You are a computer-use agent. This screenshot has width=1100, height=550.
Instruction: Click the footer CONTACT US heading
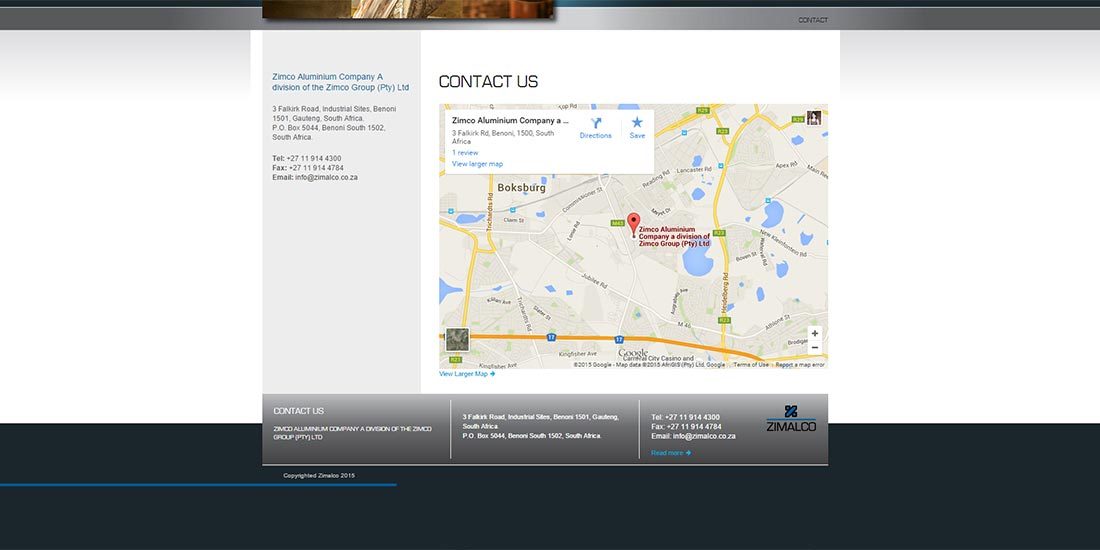(299, 411)
